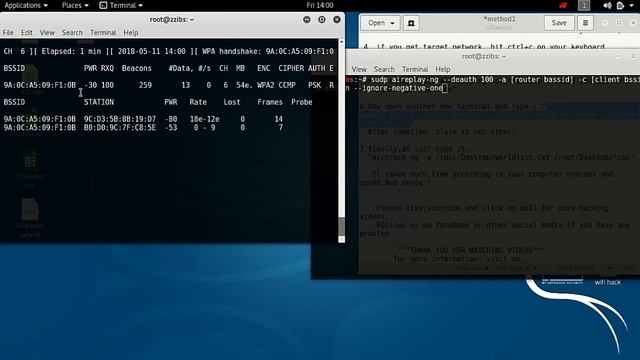This screenshot has width=640, height=360.
Task: Click the red recording indicator icon in top bar
Action: tap(563, 5)
